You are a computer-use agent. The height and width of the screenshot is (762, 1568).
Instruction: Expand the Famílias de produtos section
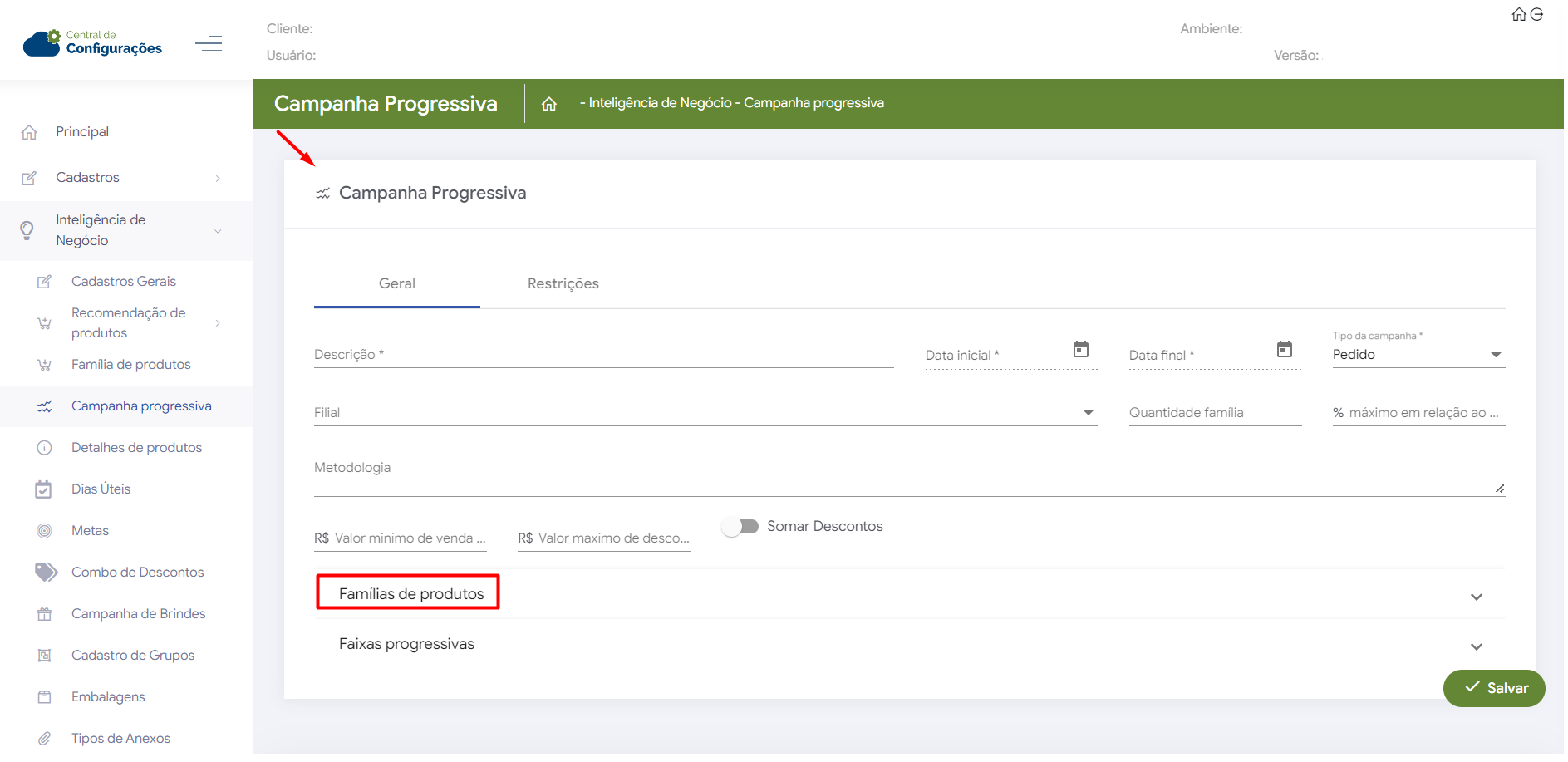coord(1476,597)
